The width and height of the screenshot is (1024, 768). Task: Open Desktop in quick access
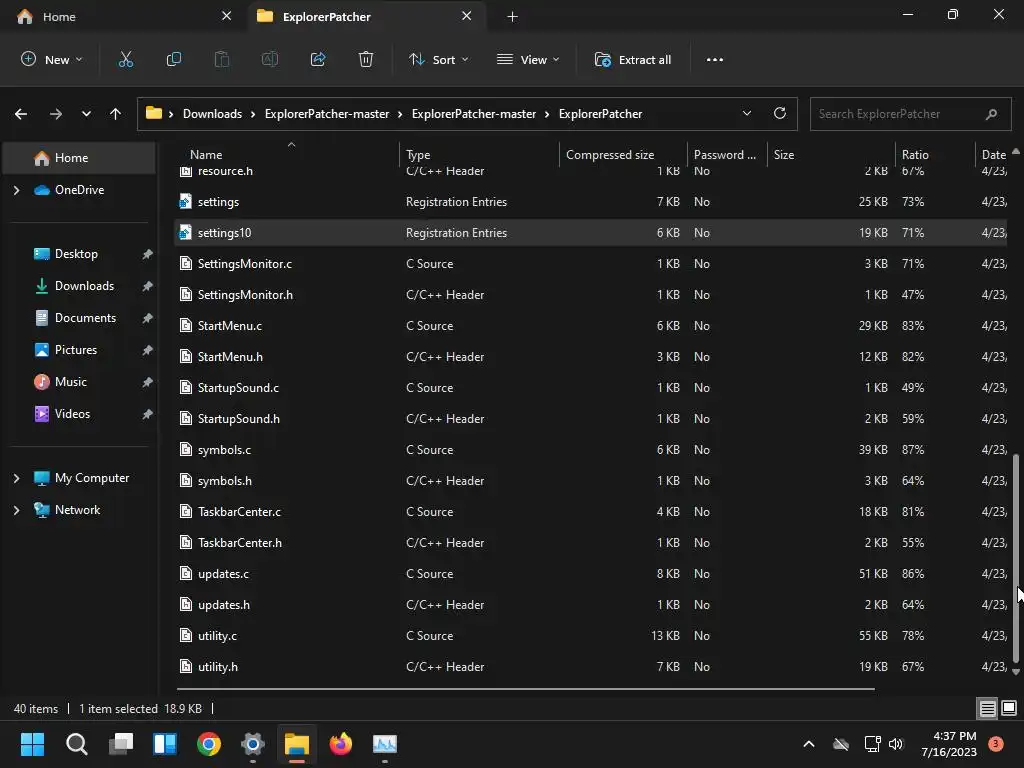click(76, 254)
